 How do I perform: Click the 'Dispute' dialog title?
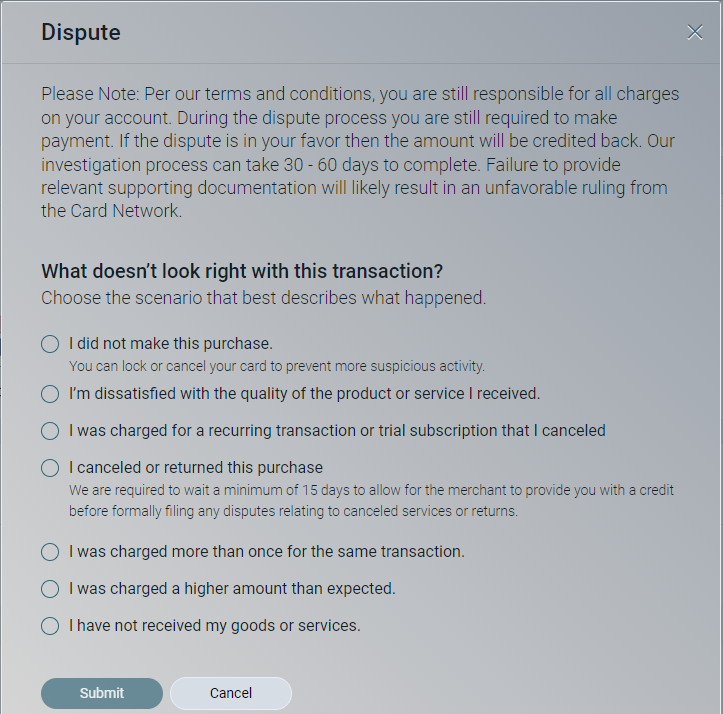[x=81, y=32]
